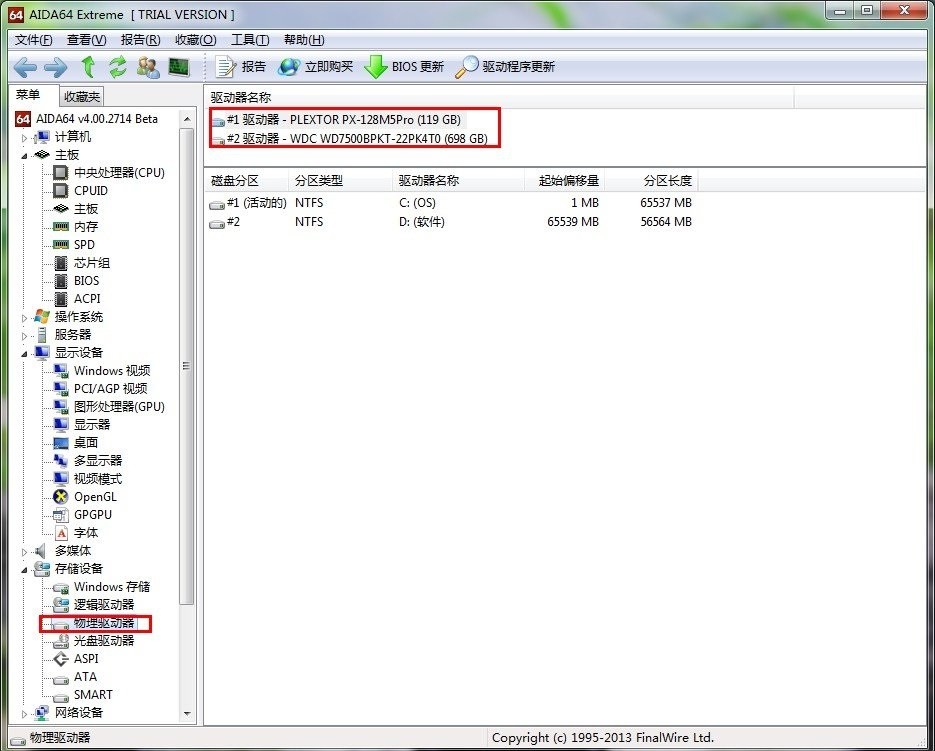Select OpenGL in the sidebar tree

pos(95,497)
